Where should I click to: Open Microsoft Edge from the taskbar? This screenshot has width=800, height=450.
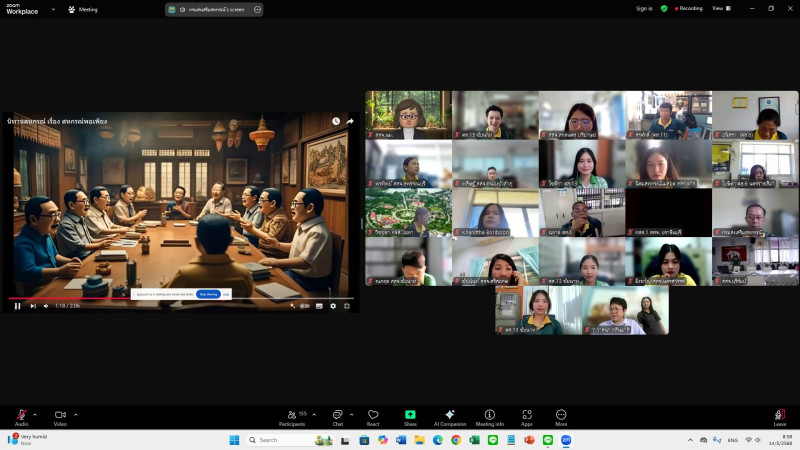point(438,440)
